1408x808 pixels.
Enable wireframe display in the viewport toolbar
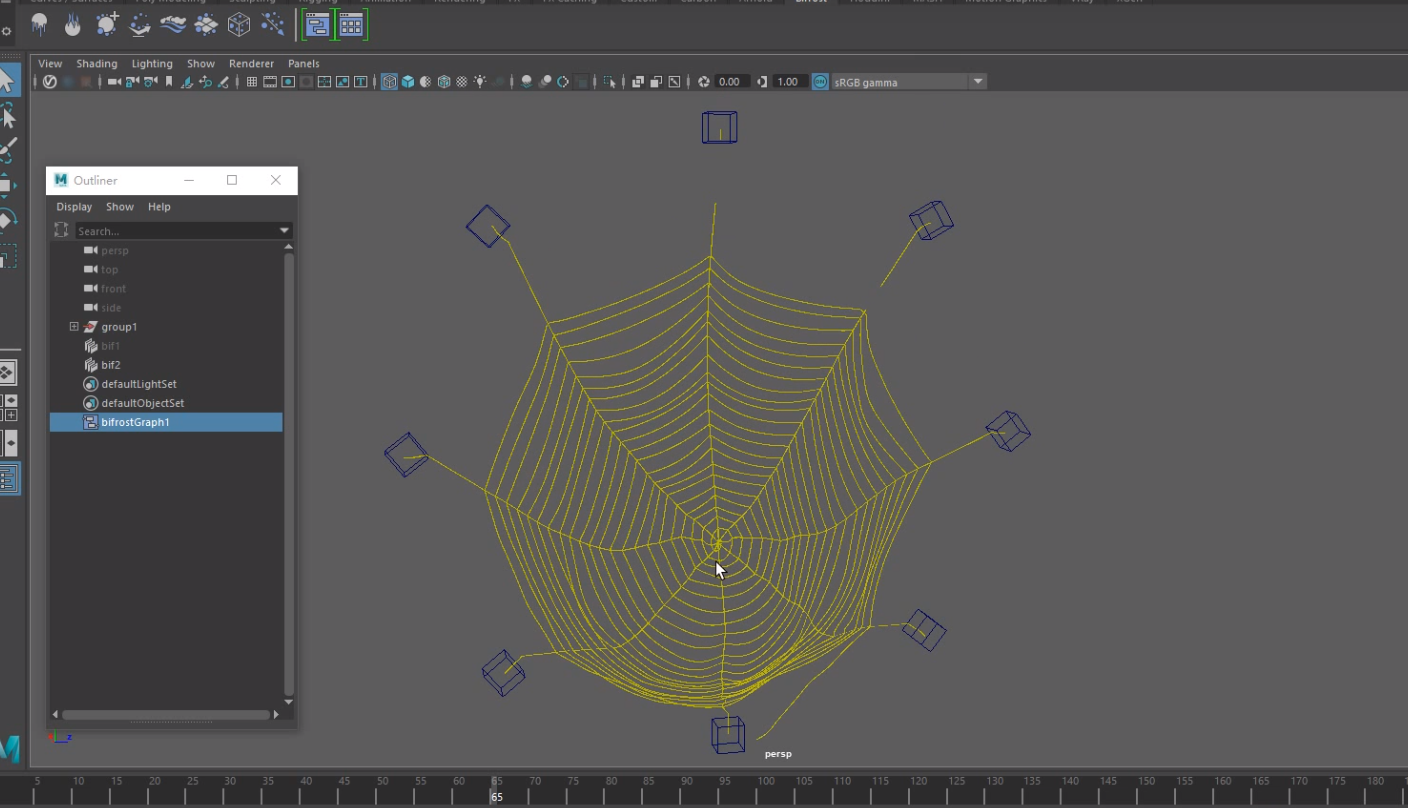pyautogui.click(x=390, y=81)
